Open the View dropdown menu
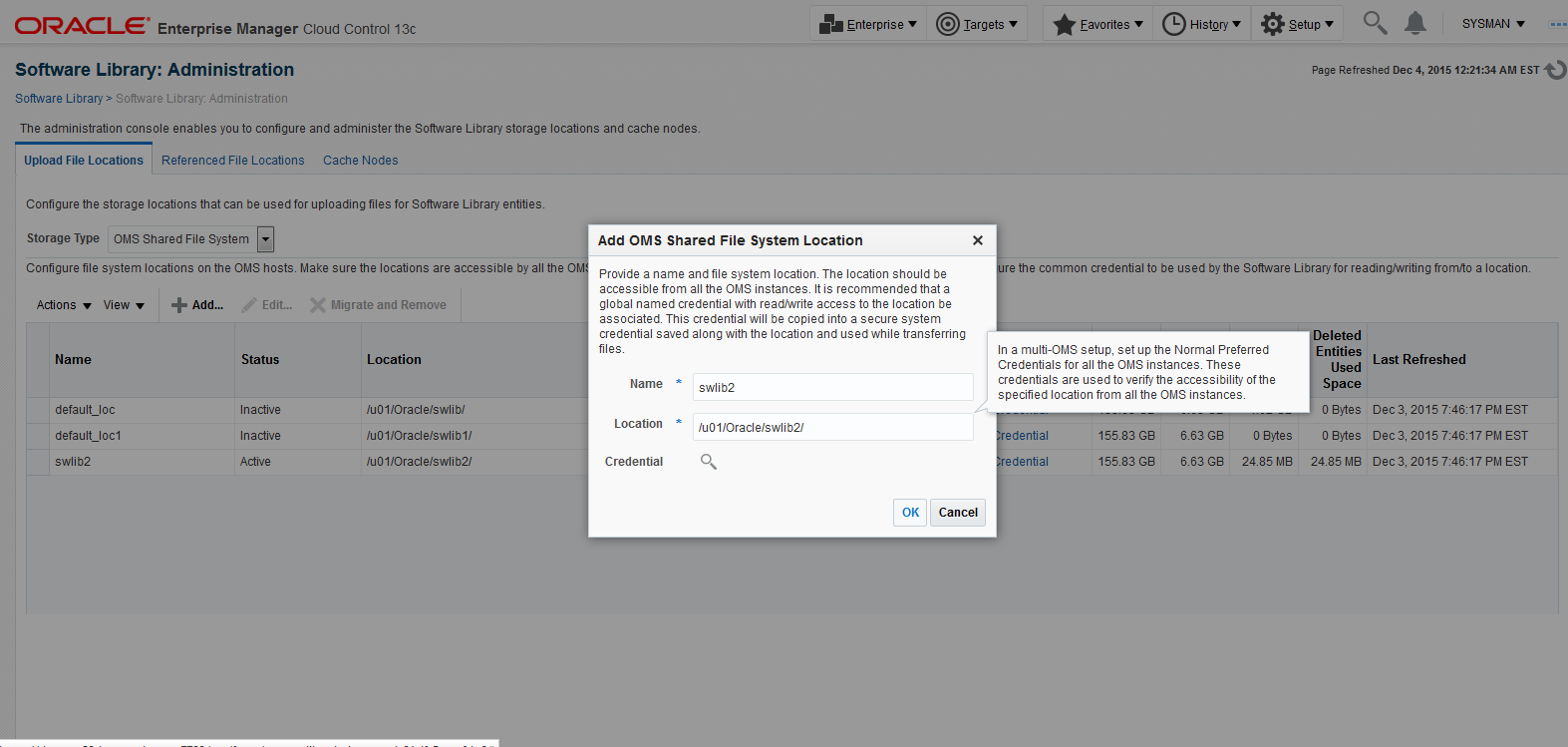 click(124, 305)
